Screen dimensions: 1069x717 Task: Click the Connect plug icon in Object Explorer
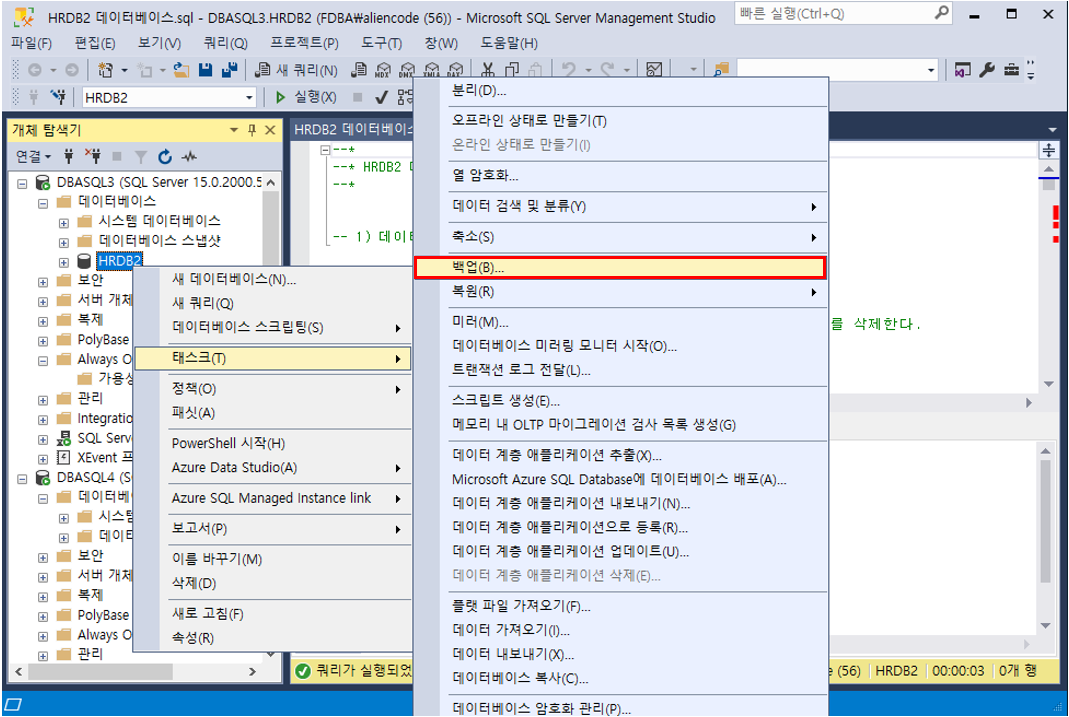coord(68,157)
